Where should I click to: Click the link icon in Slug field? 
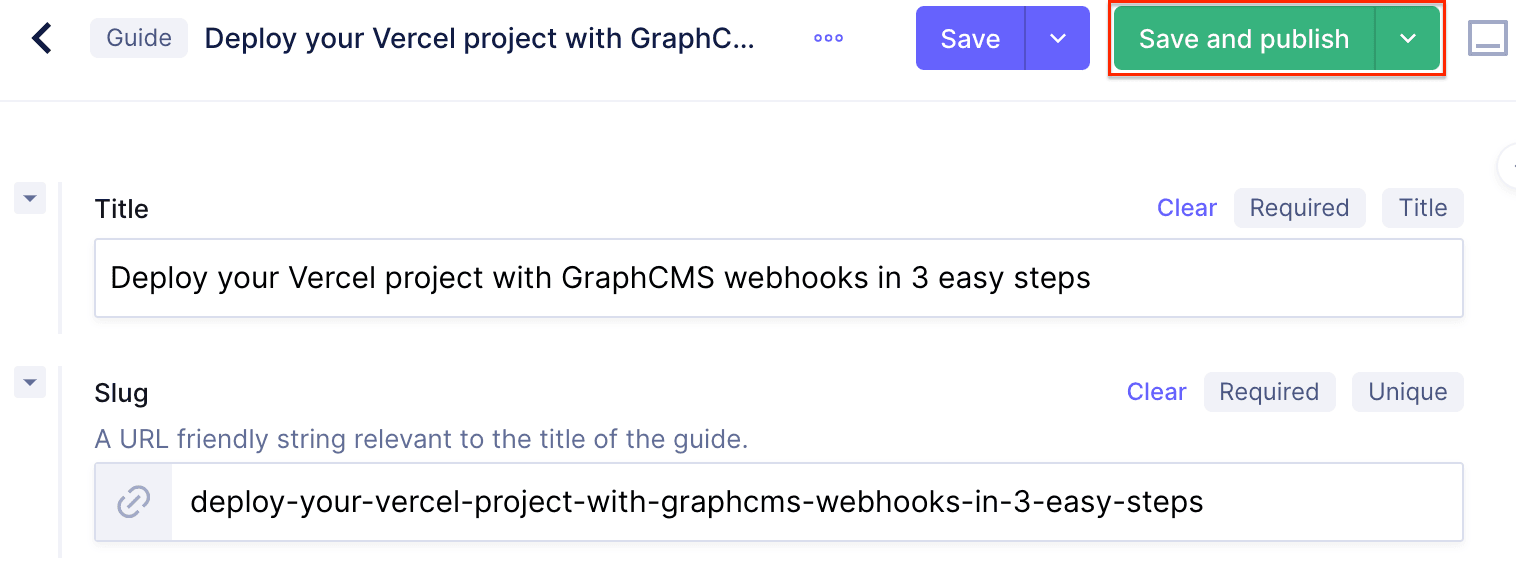pos(134,502)
